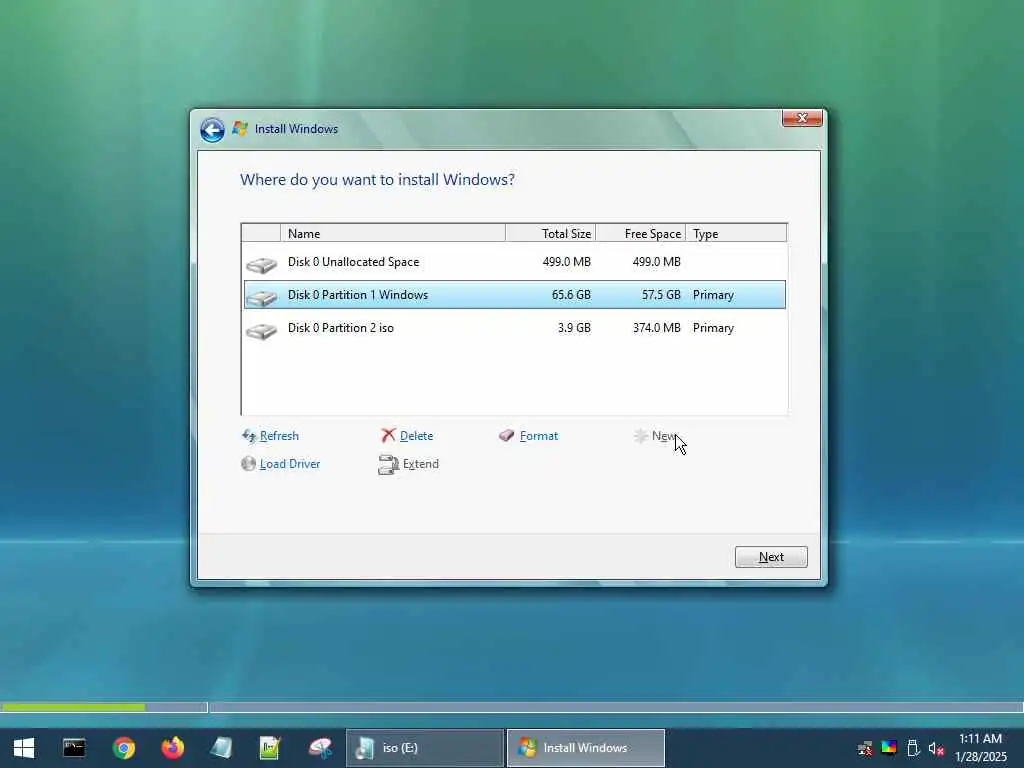This screenshot has height=768, width=1024.
Task: Click the USB device tray icon
Action: pyautogui.click(x=913, y=748)
